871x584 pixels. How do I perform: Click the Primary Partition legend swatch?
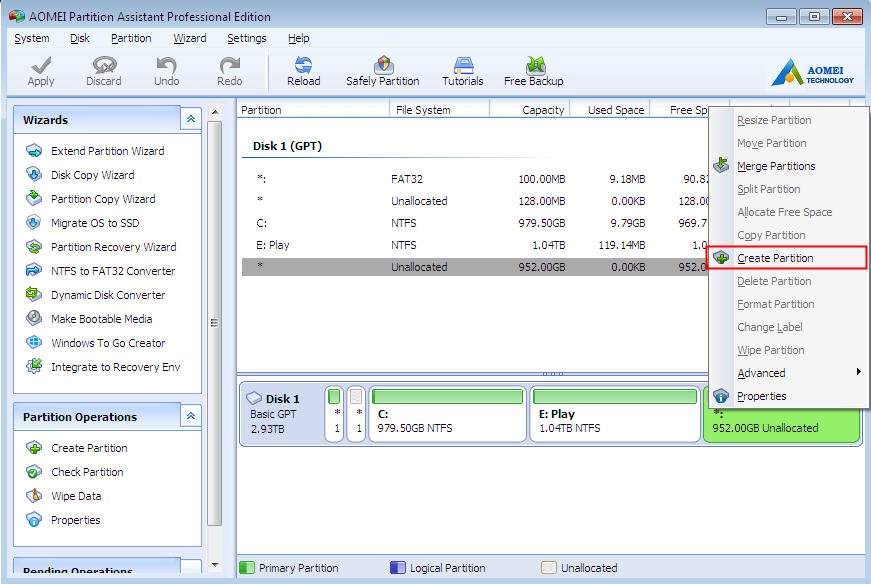tap(247, 567)
